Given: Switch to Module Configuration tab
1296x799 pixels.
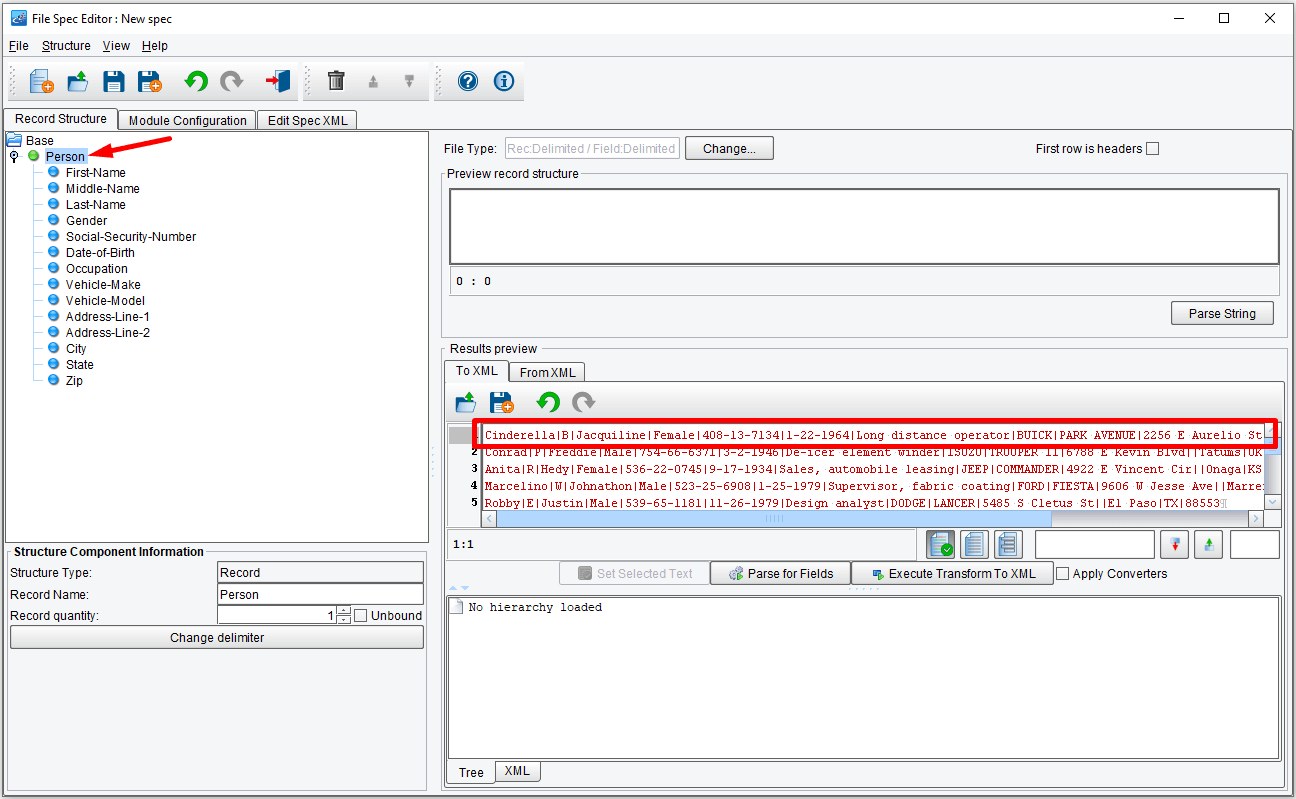Looking at the screenshot, I should pos(187,120).
